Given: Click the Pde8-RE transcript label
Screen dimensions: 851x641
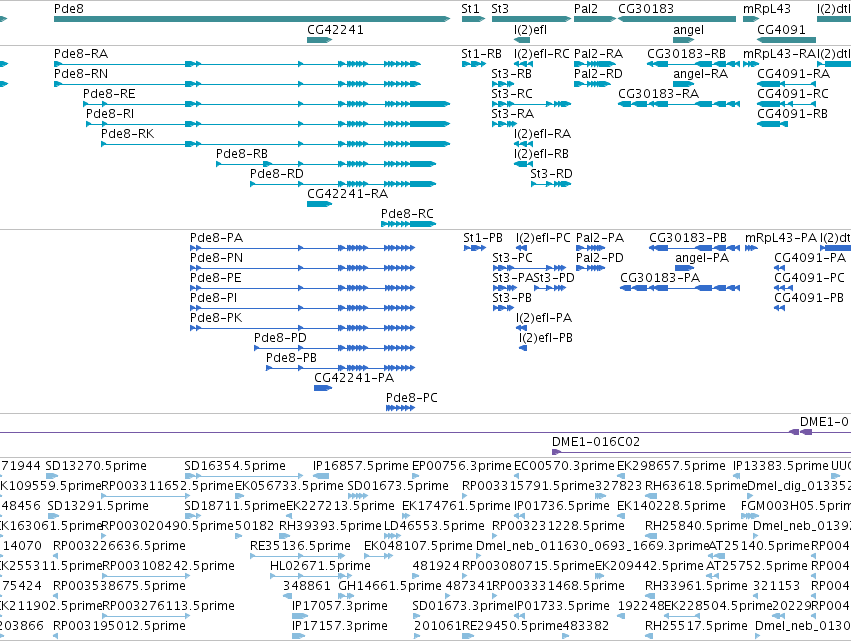Looking at the screenshot, I should point(109,94).
